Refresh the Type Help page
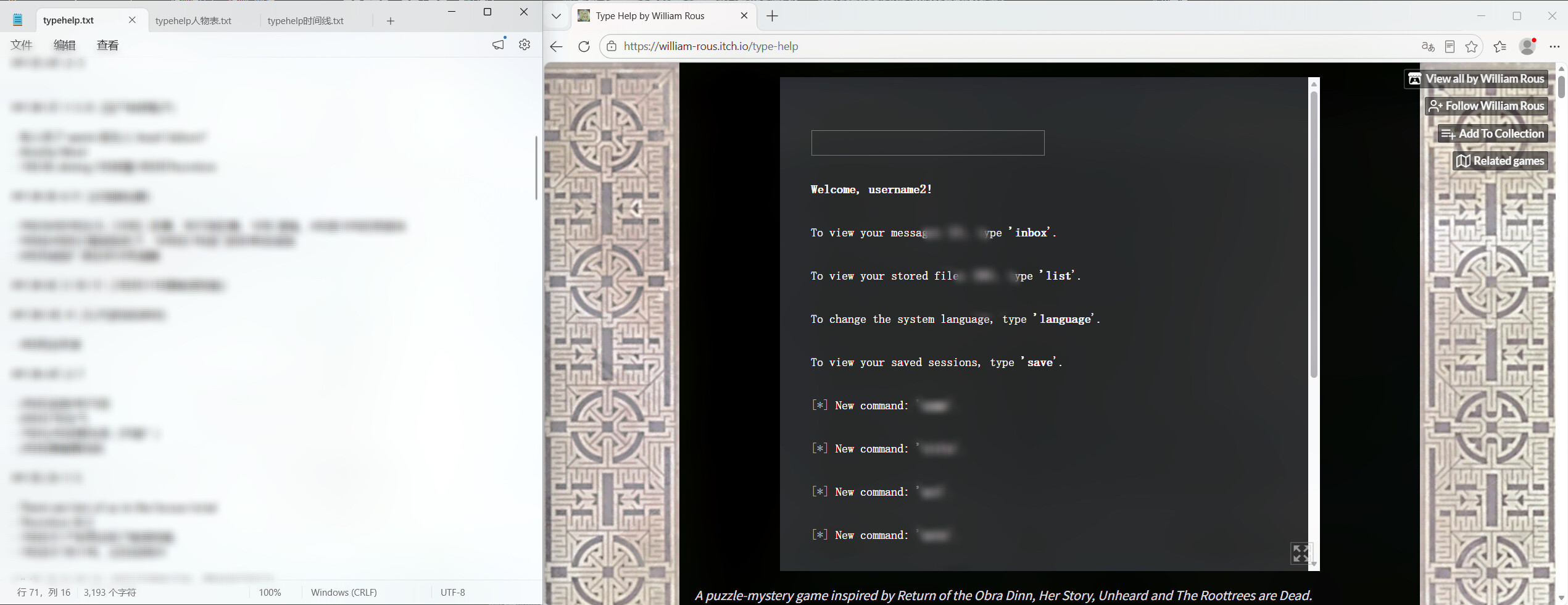Screen dimensions: 1568x605 click(x=584, y=46)
